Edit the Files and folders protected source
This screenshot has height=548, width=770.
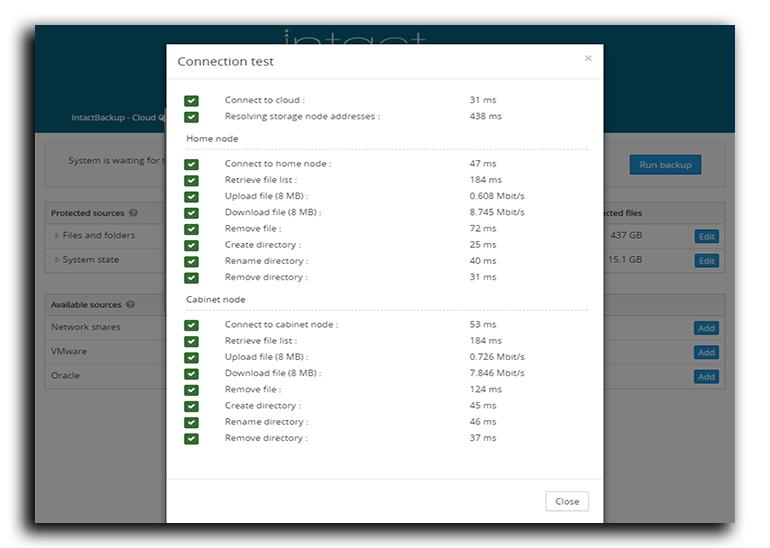click(x=706, y=237)
